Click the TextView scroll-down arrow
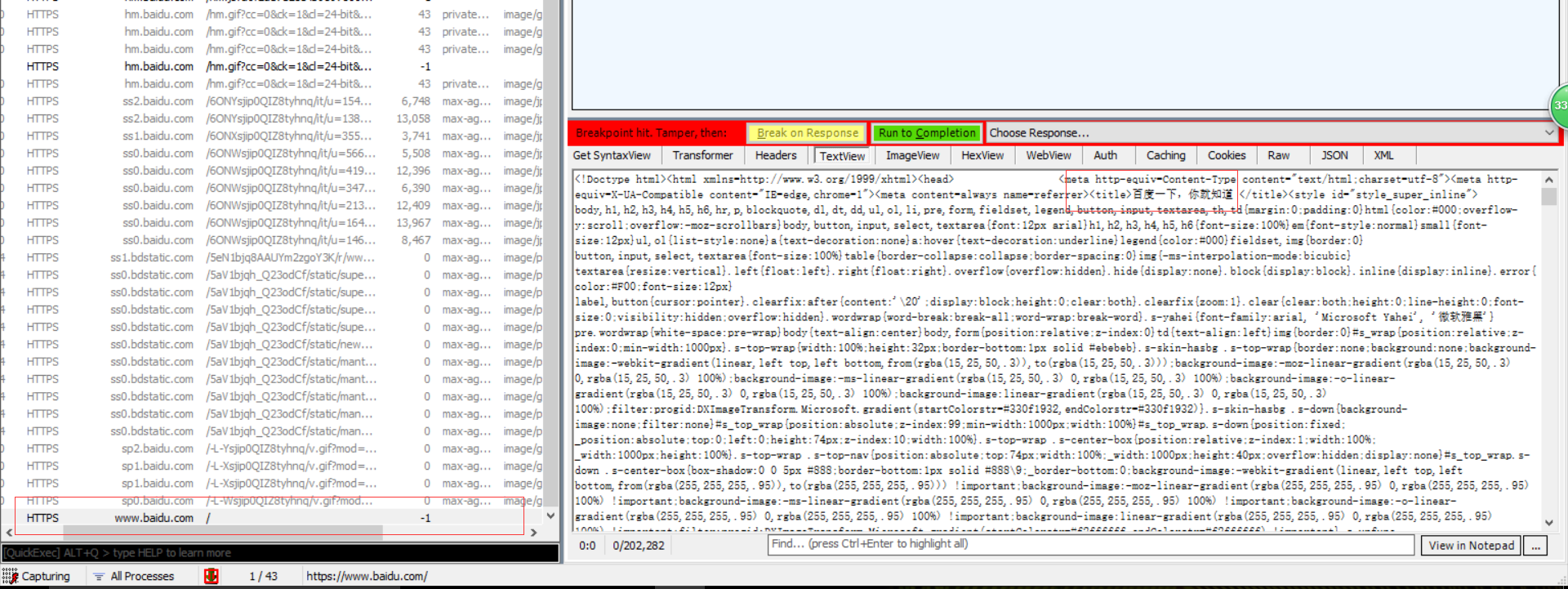Viewport: 1568px width, 589px height. click(1548, 523)
